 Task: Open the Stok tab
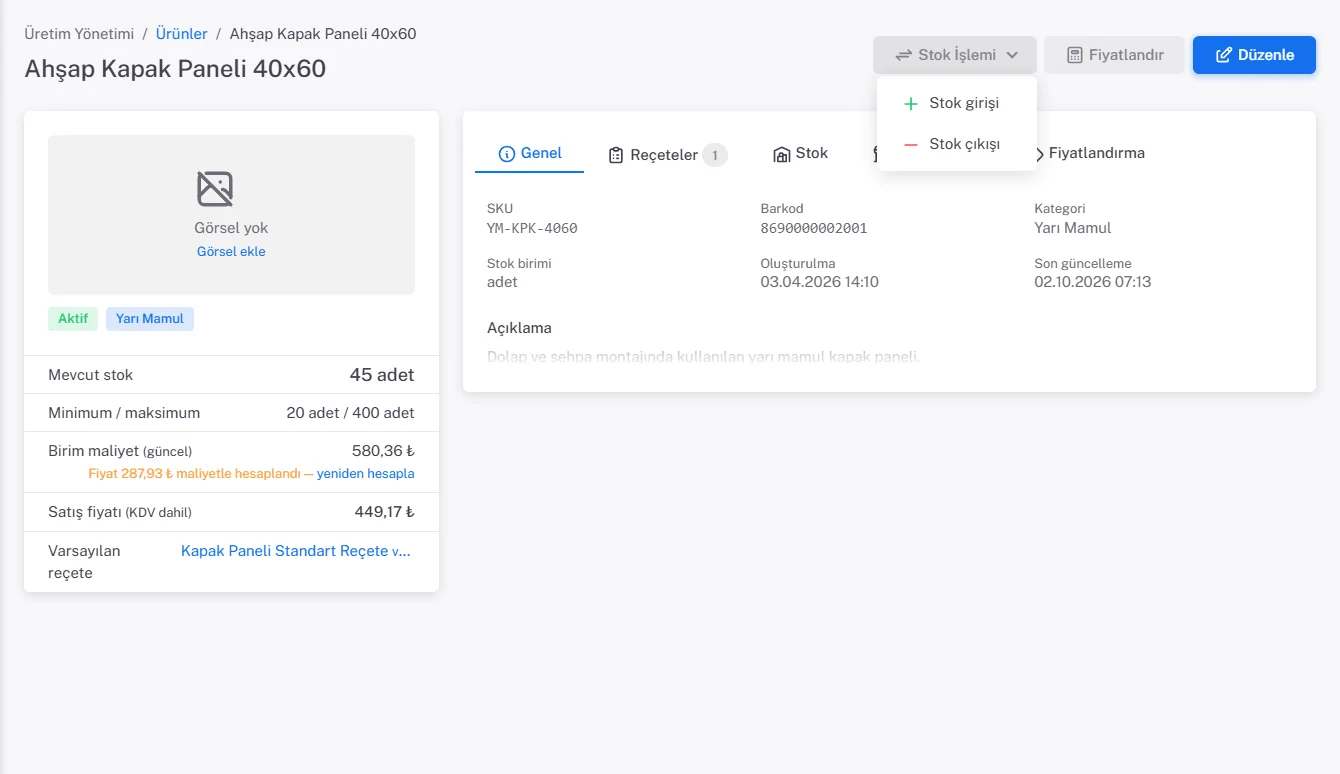(800, 153)
